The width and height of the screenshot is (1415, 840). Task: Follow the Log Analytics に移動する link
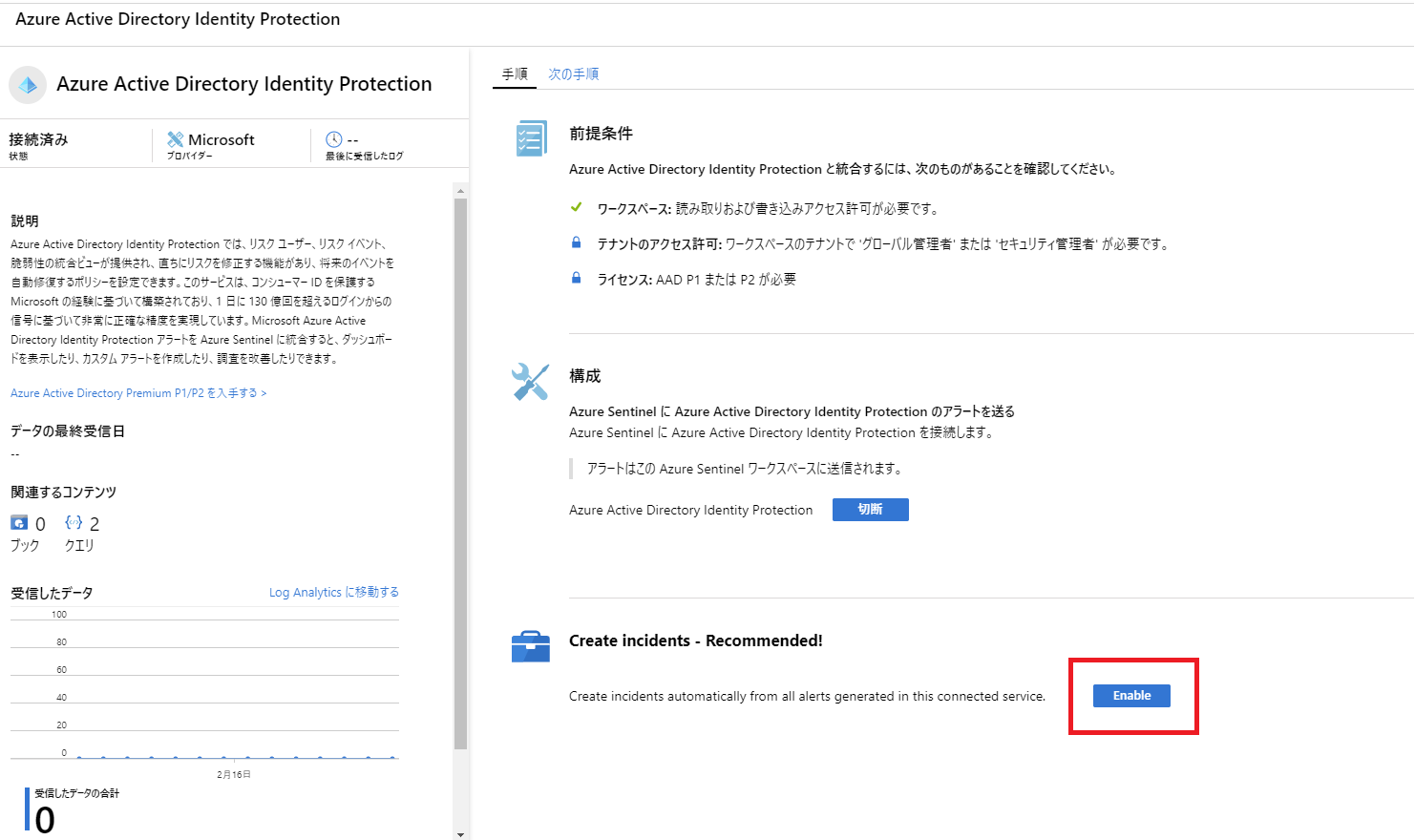point(334,593)
